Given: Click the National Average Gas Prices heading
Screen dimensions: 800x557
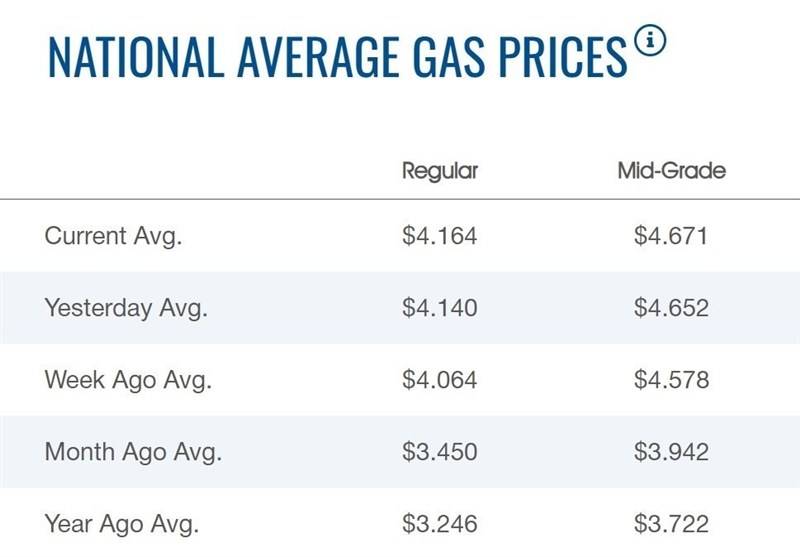Looking at the screenshot, I should click(337, 57).
